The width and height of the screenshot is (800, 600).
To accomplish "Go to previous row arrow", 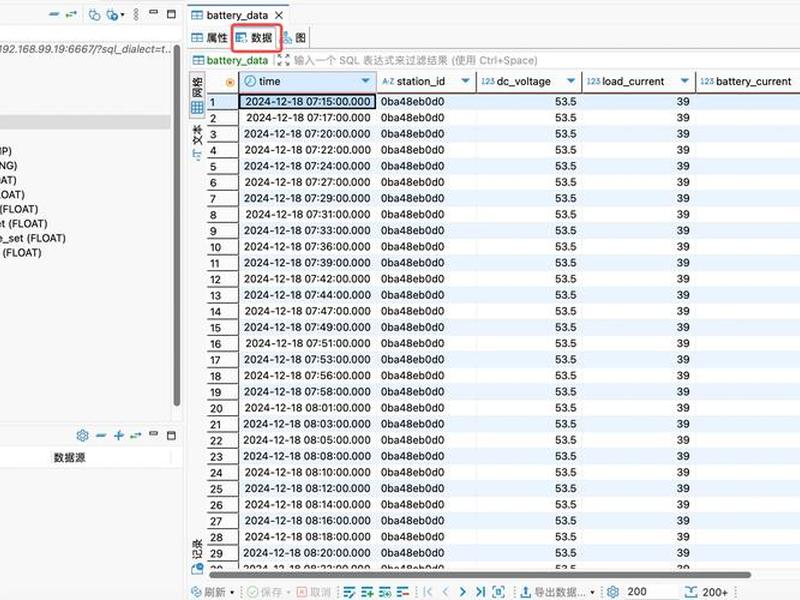I will (445, 592).
